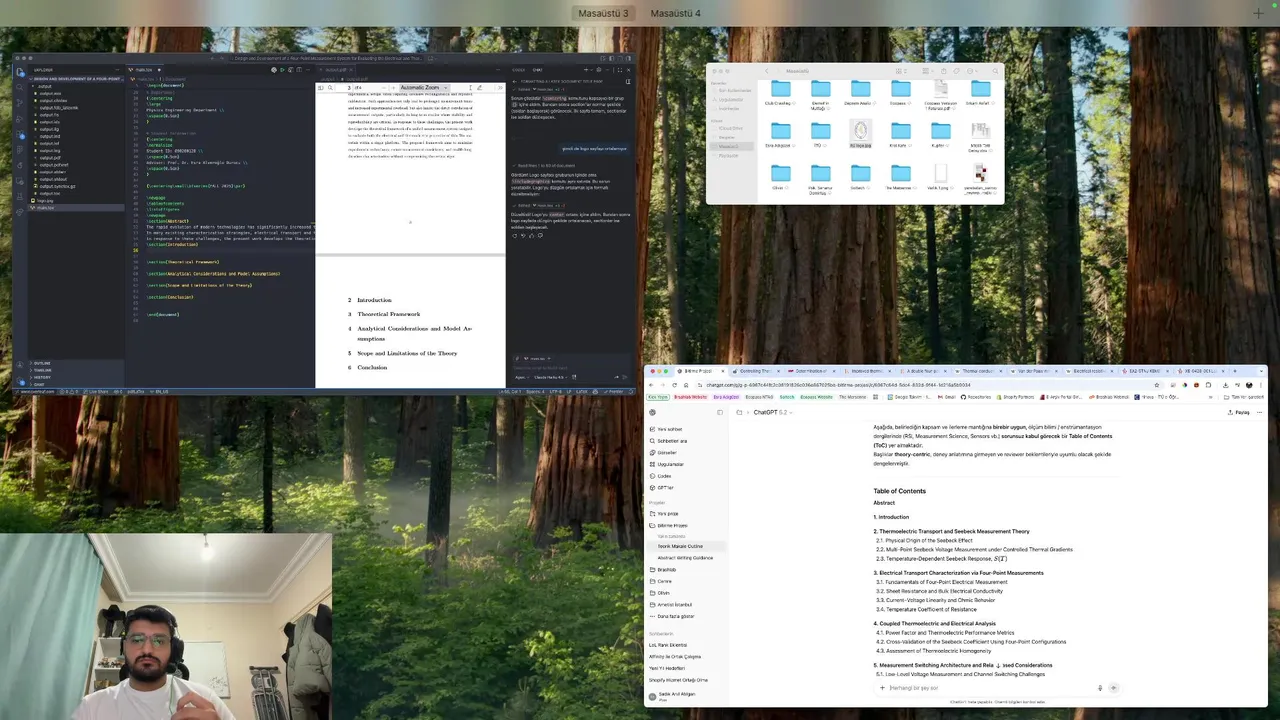The height and width of the screenshot is (720, 1280).
Task: Open the ChatGPT model selector dropdown
Action: pyautogui.click(x=773, y=412)
